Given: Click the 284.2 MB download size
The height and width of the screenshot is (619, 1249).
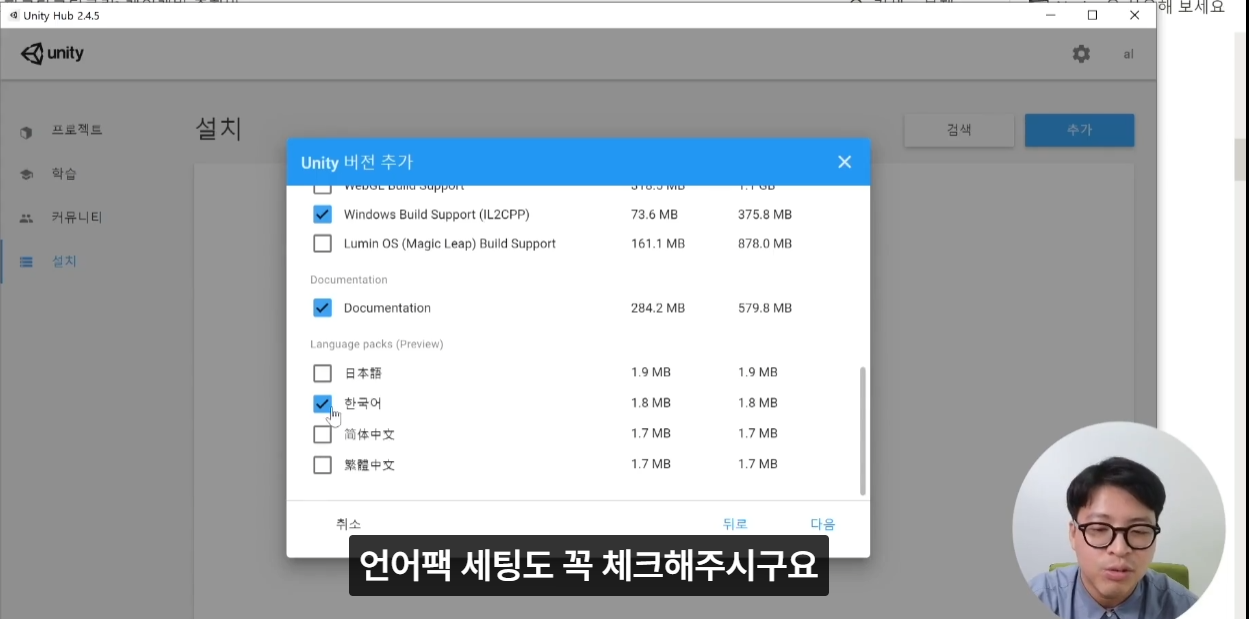Looking at the screenshot, I should point(658,308).
